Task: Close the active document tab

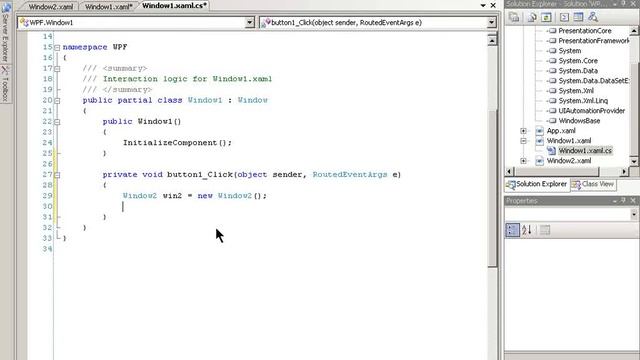Action: pos(493,6)
